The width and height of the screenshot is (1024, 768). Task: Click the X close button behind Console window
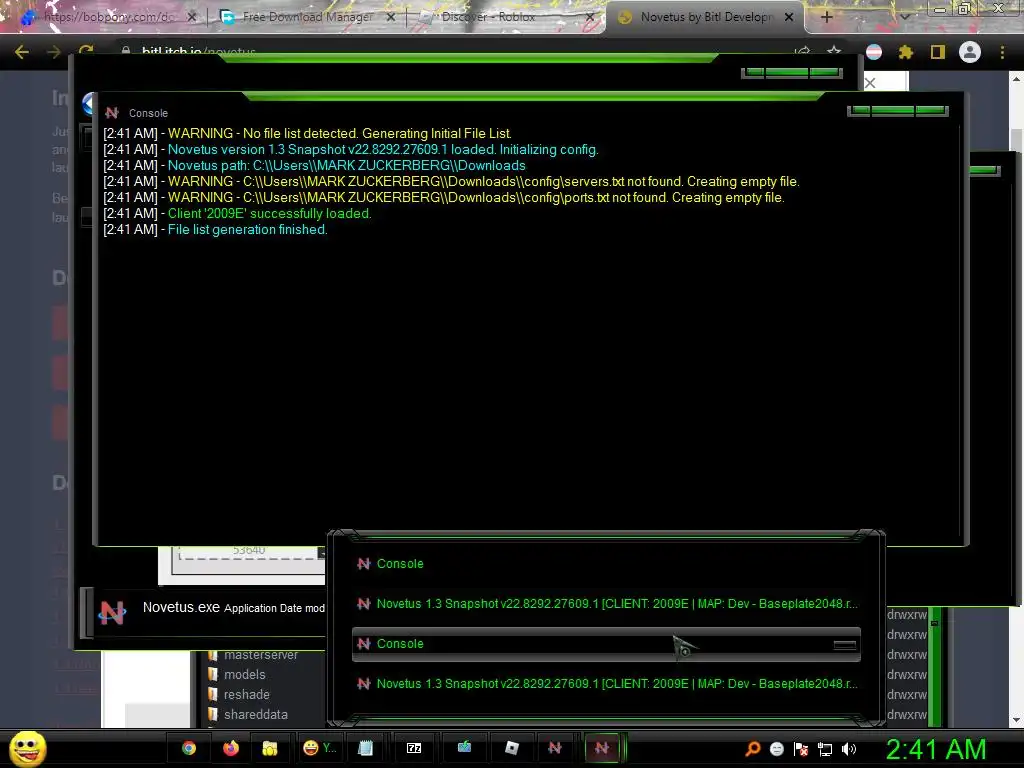point(870,83)
